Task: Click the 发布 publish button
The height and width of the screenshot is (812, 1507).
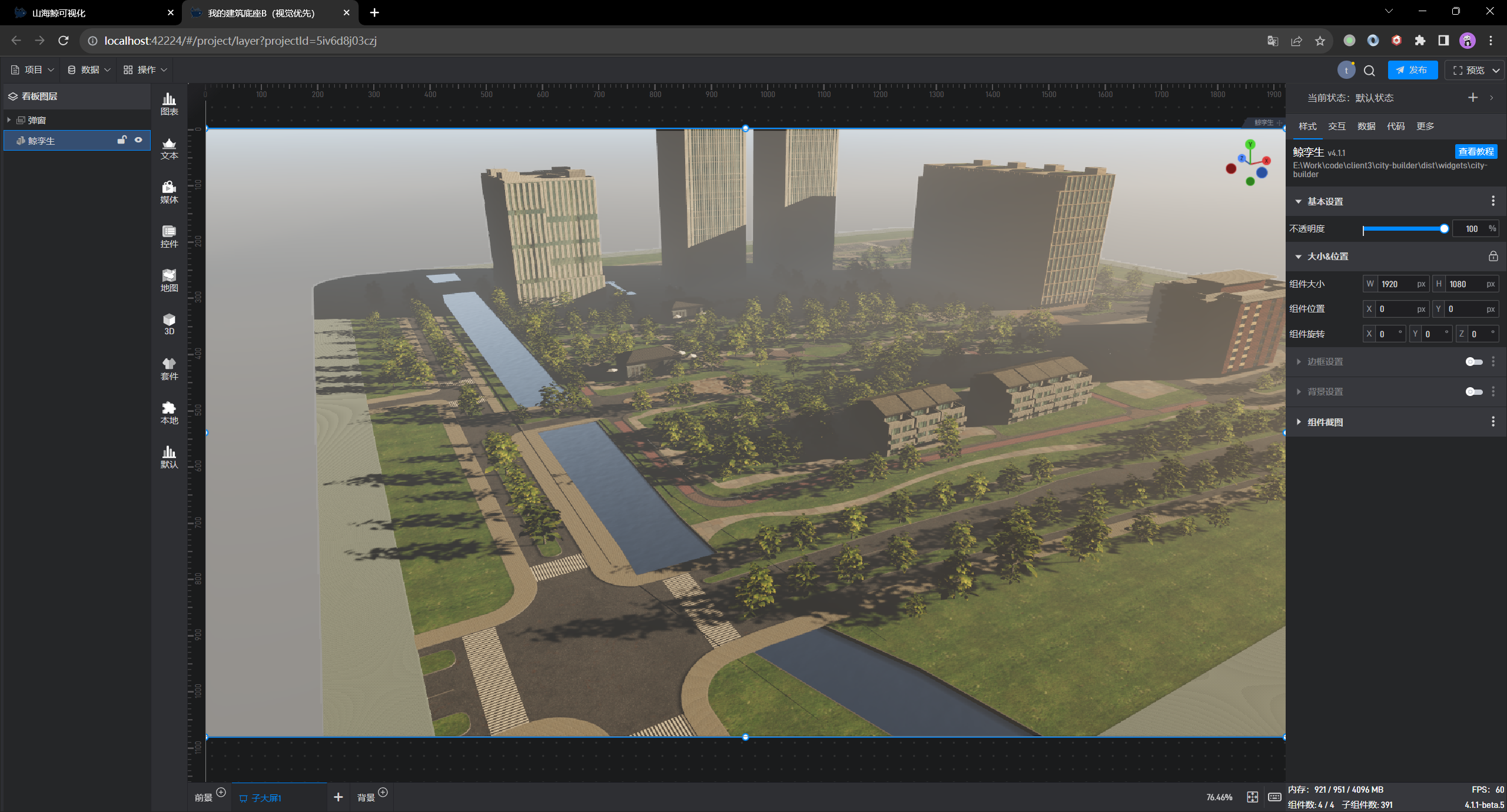Action: (x=1412, y=70)
